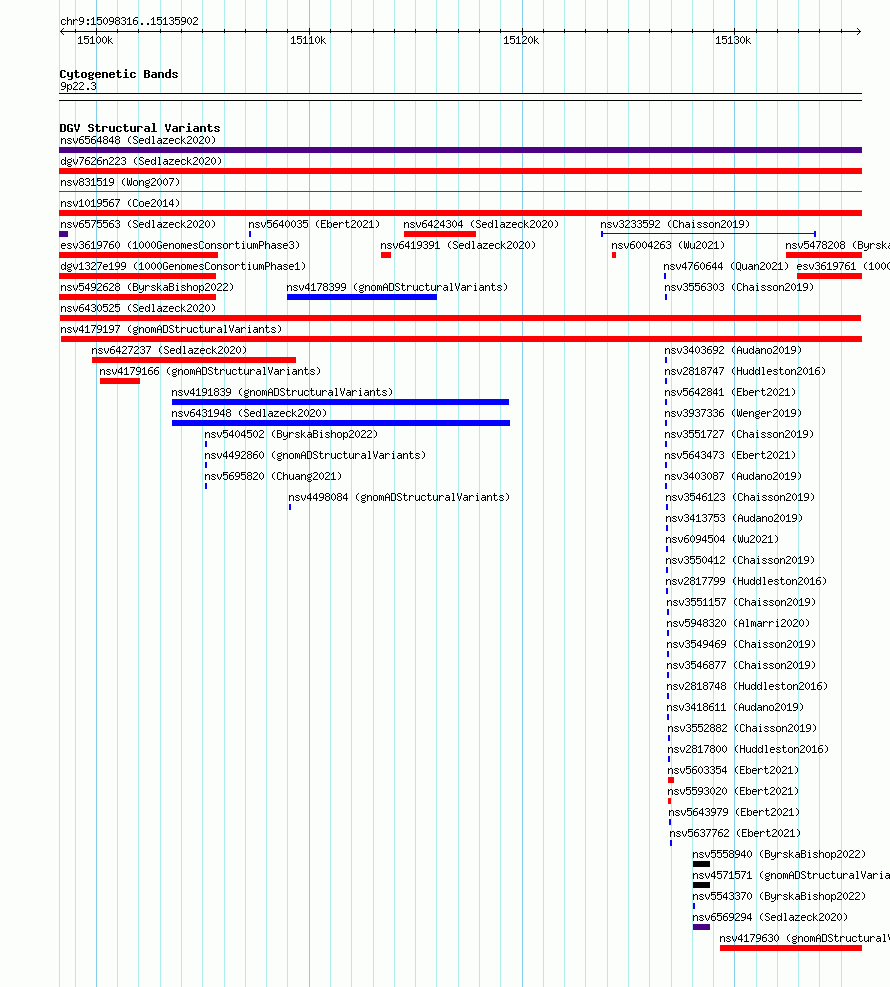Open the nsv5478208 variant label
890x987 pixels.
click(837, 245)
